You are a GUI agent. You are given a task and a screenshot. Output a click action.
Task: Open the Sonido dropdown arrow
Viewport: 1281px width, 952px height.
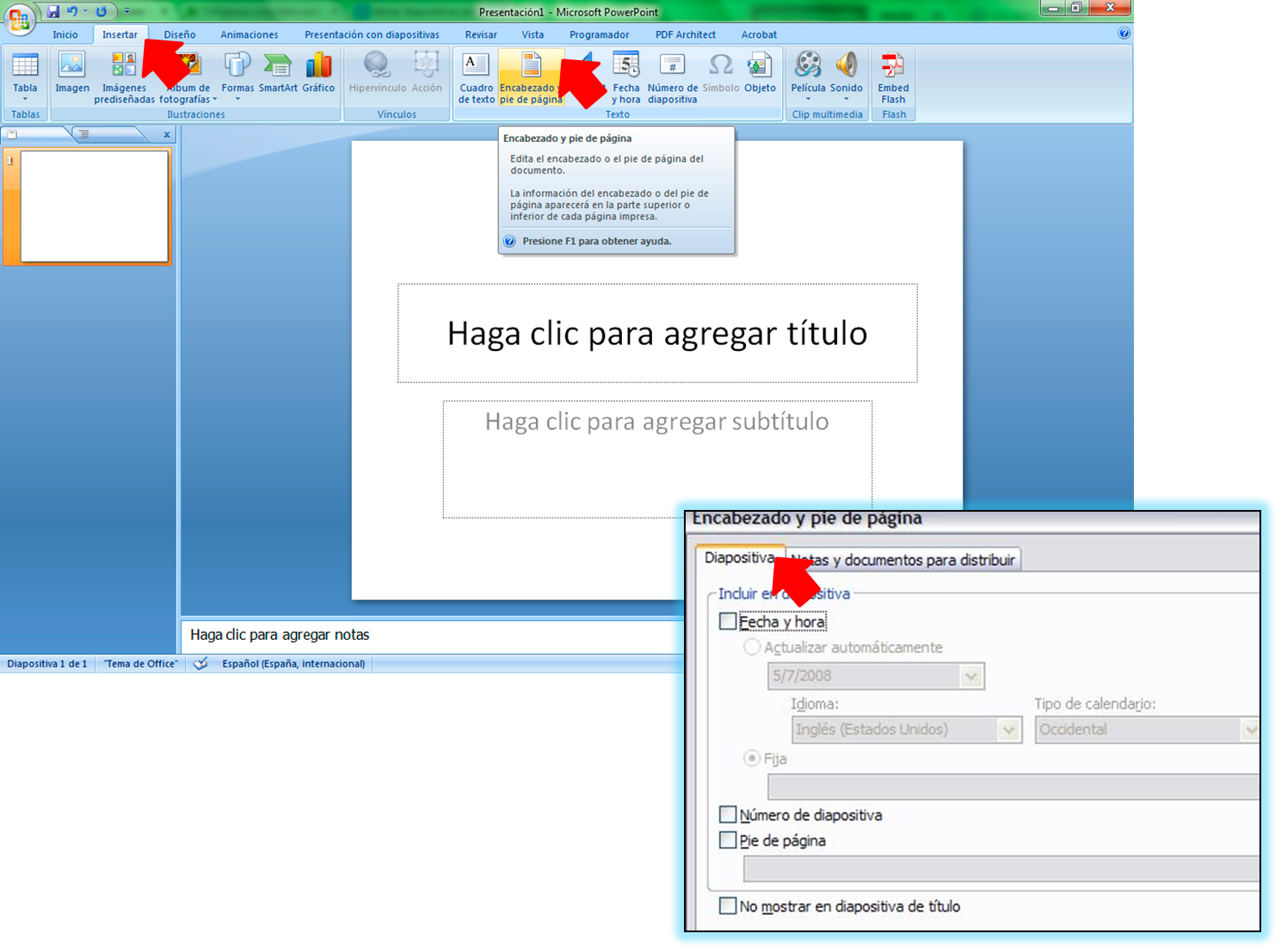tap(847, 100)
